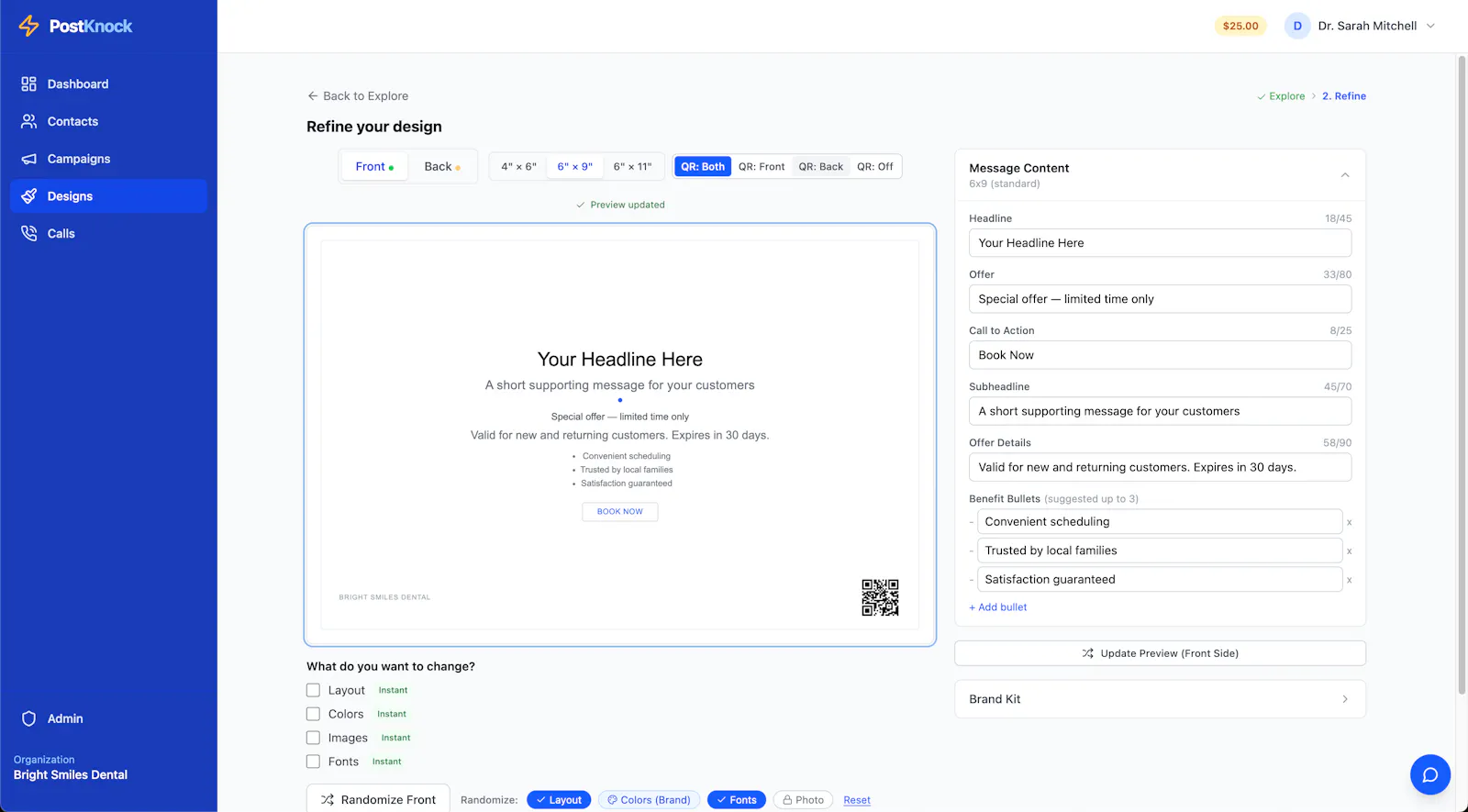Set QR code to Front only
Image resolution: width=1468 pixels, height=812 pixels.
click(762, 167)
